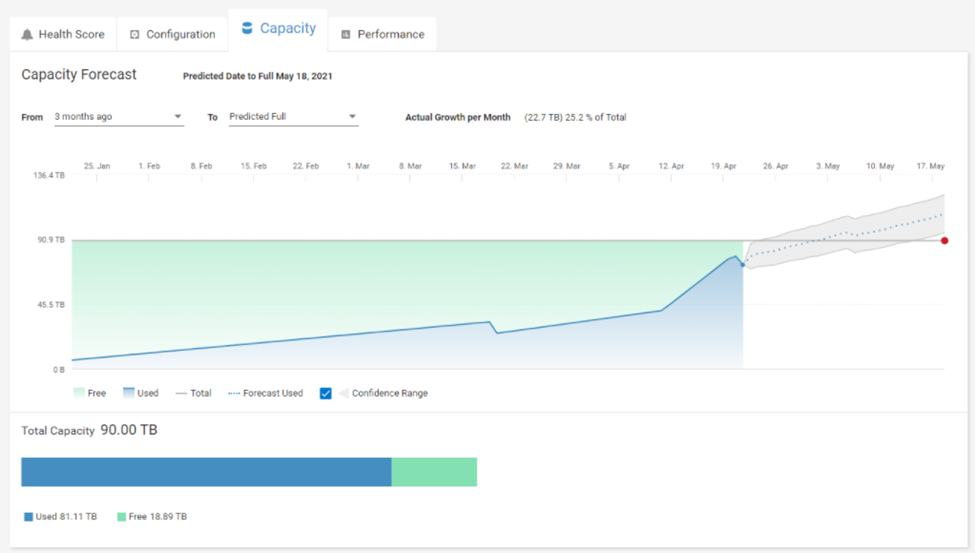Click the Free legend swatch icon
Viewport: 975px width, 553px height.
(x=78, y=393)
